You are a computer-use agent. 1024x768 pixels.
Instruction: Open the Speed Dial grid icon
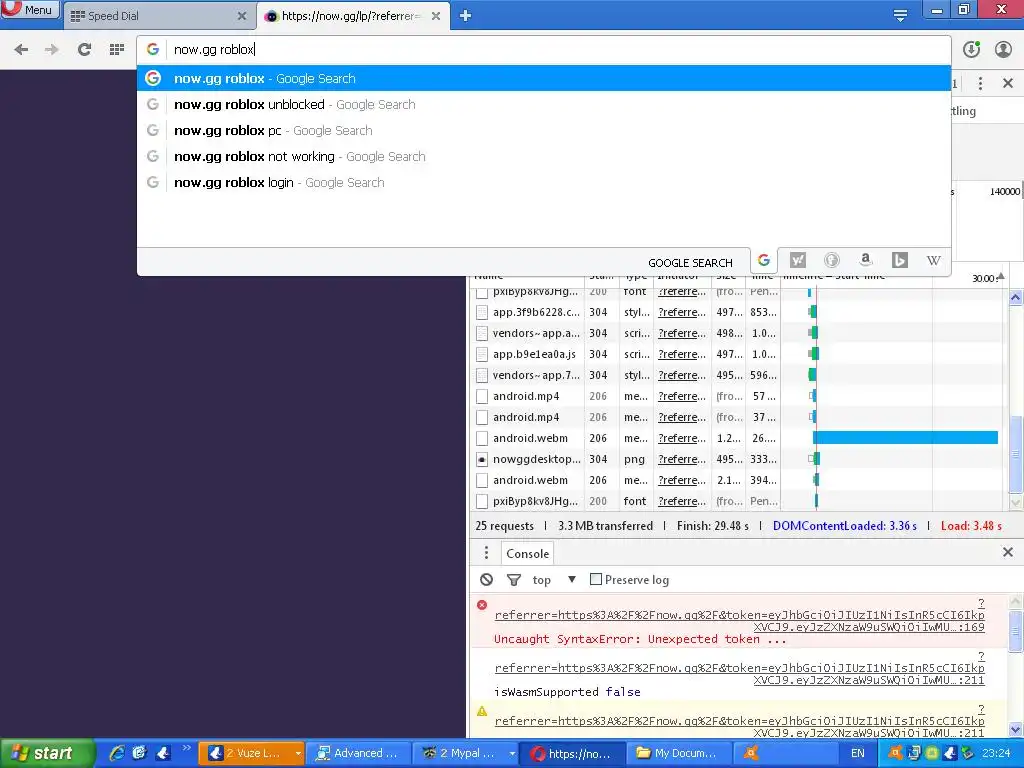[x=117, y=49]
